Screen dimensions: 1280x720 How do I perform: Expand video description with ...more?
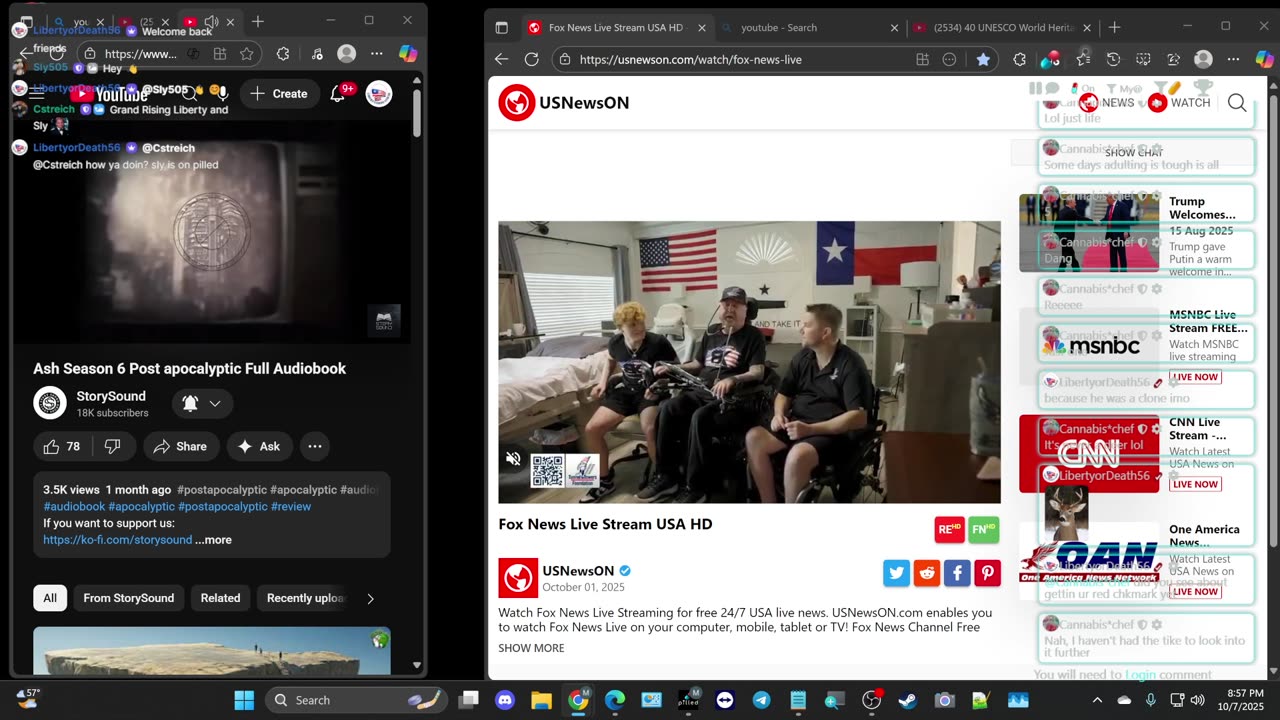coord(213,540)
